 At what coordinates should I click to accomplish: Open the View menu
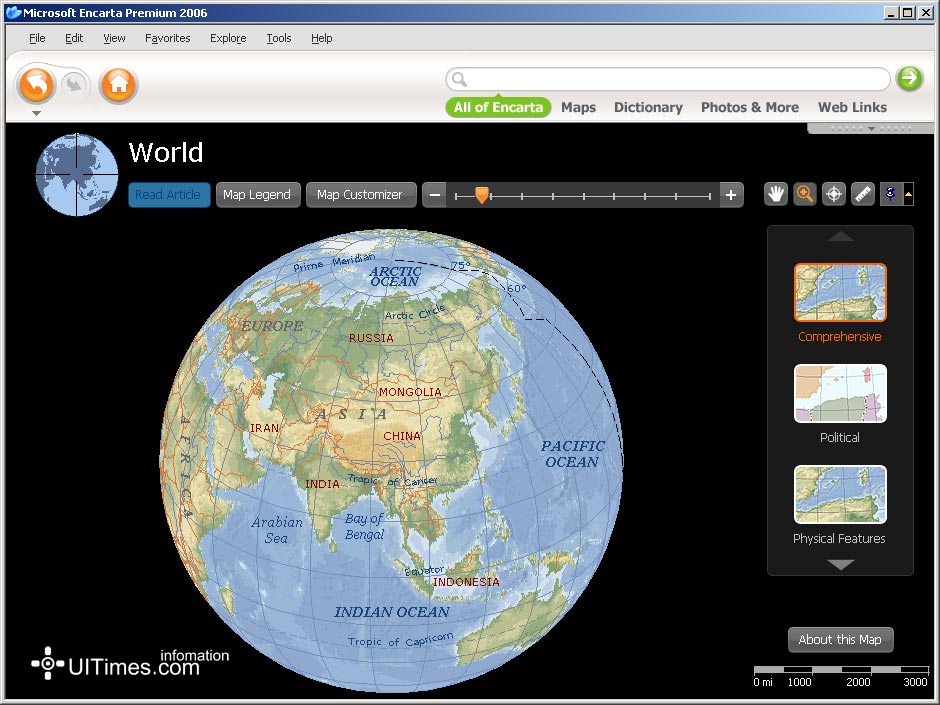click(x=114, y=38)
